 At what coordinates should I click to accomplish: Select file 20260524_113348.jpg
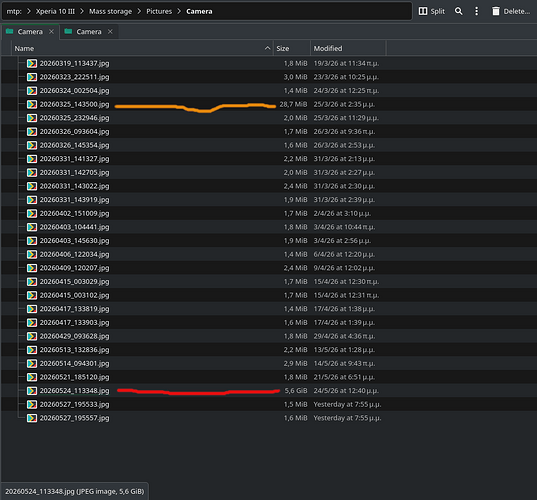74,391
